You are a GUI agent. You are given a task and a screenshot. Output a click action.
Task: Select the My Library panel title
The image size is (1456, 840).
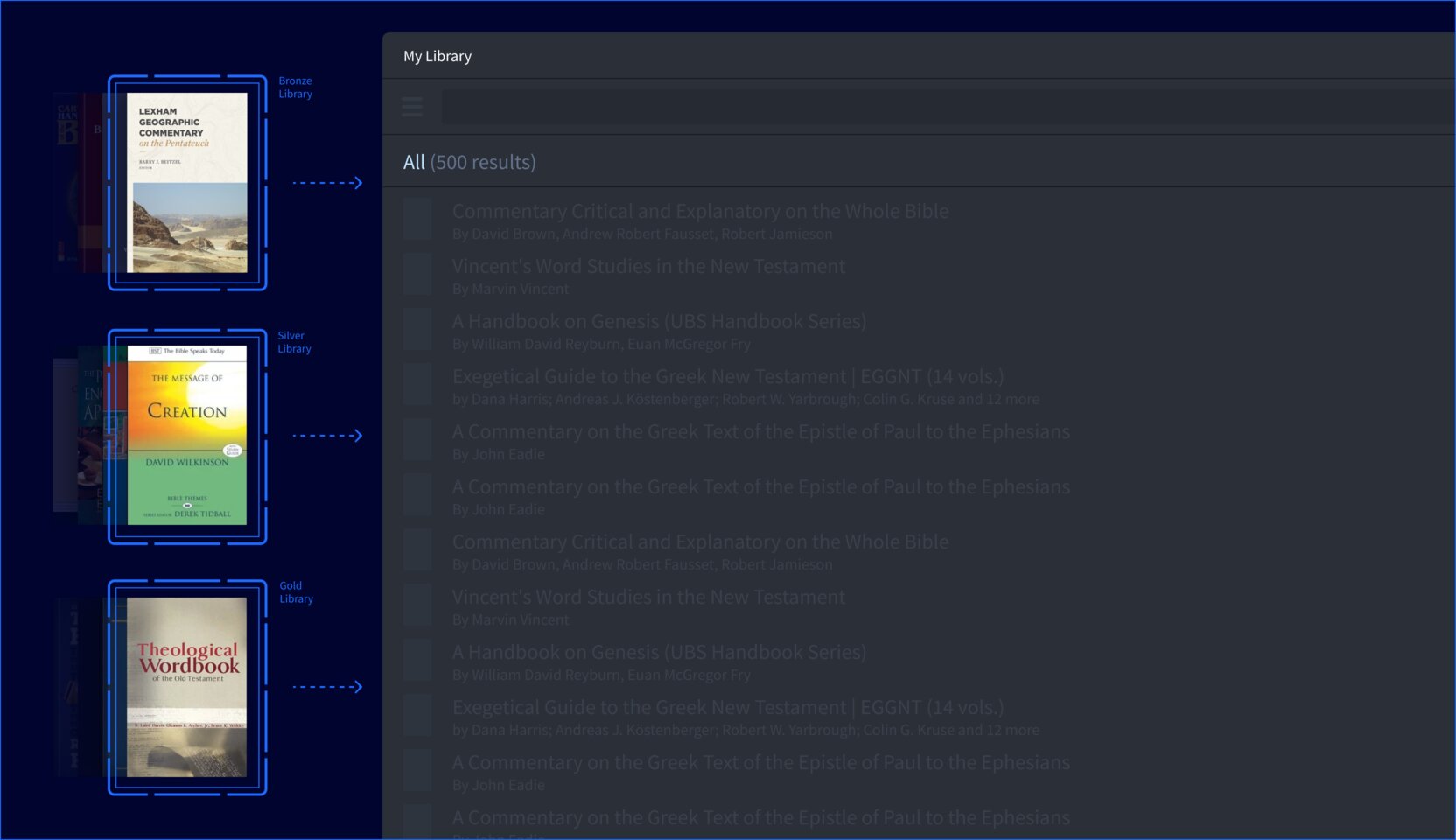[437, 56]
